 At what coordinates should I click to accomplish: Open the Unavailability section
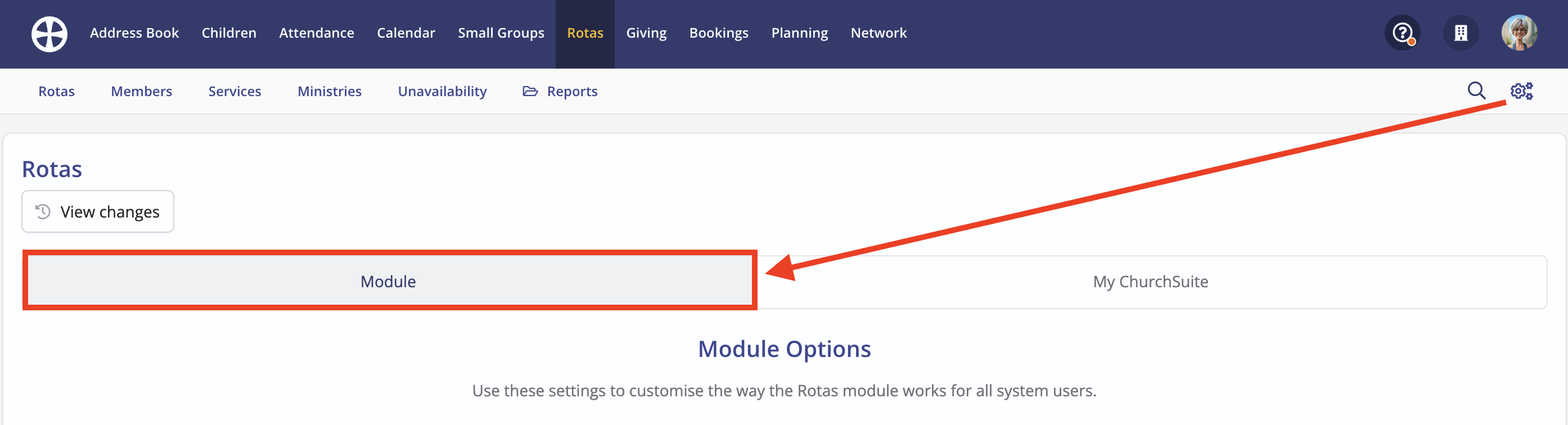pyautogui.click(x=442, y=91)
